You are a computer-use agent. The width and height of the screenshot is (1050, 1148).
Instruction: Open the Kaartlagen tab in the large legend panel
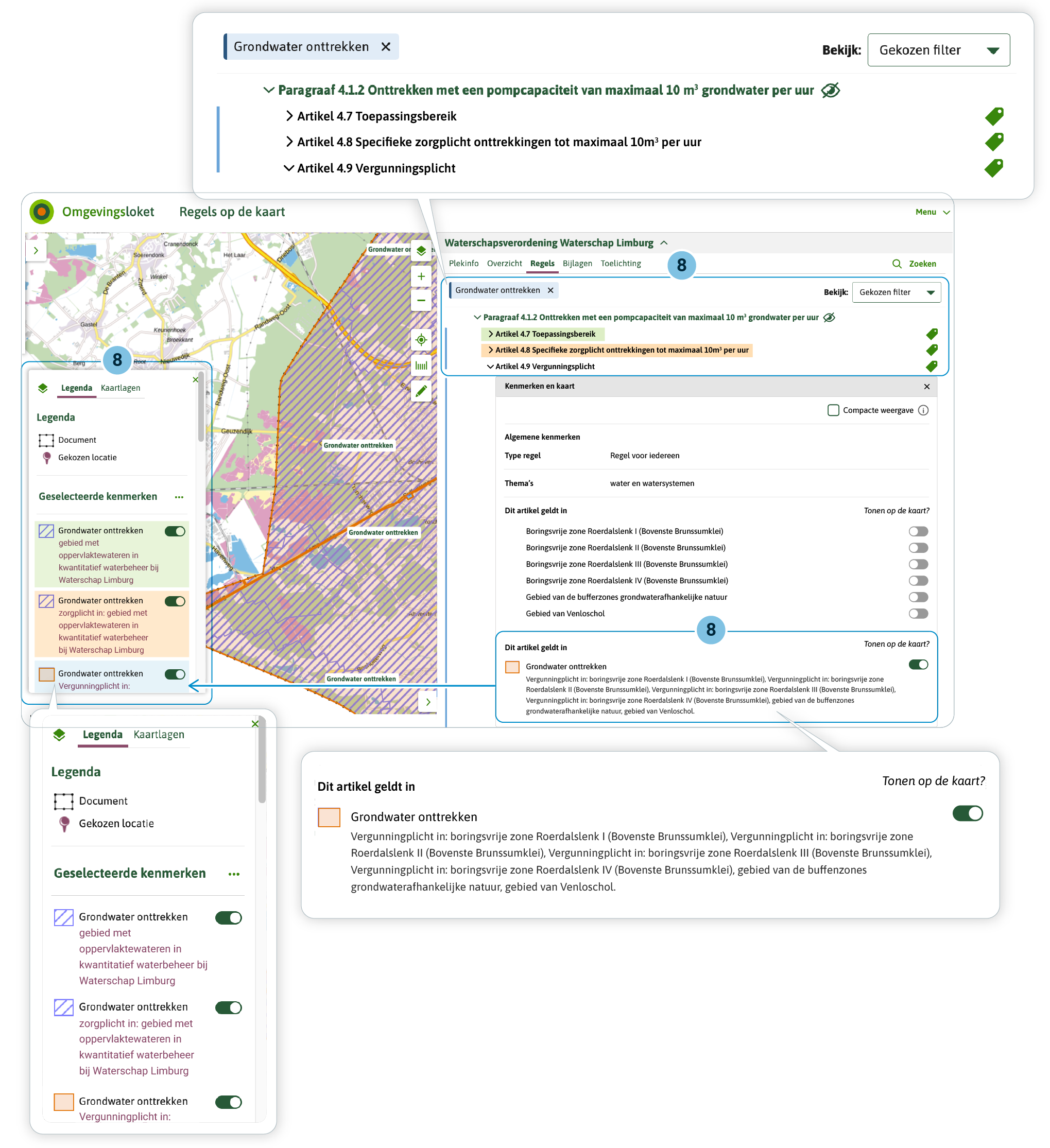[159, 735]
